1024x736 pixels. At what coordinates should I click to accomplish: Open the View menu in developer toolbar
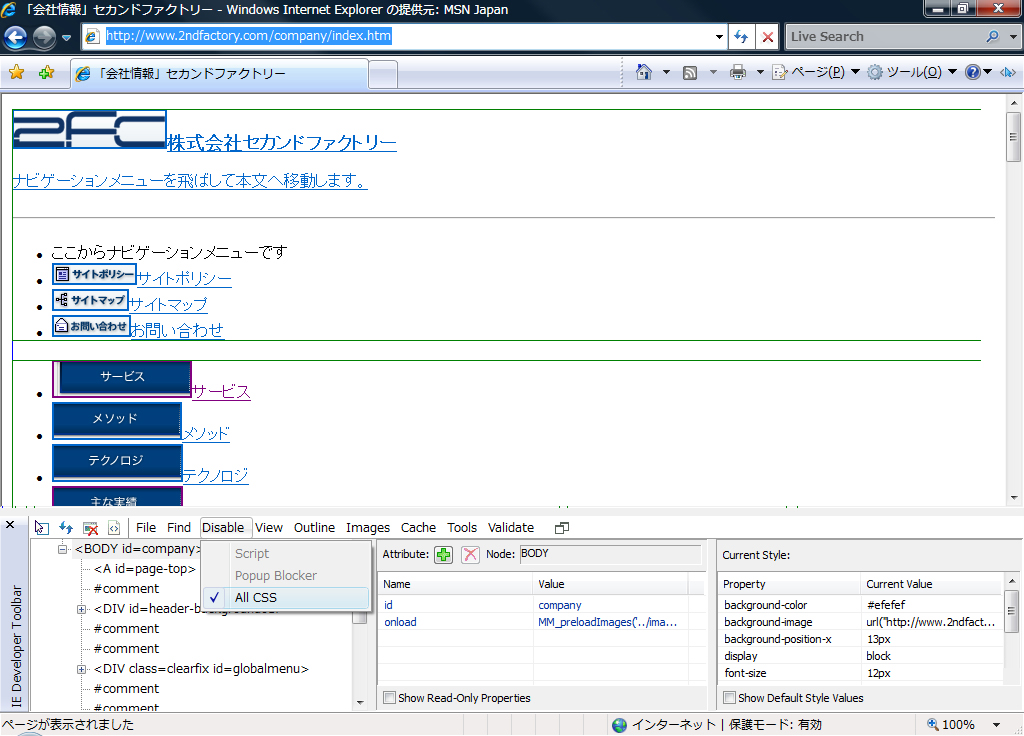click(x=269, y=528)
